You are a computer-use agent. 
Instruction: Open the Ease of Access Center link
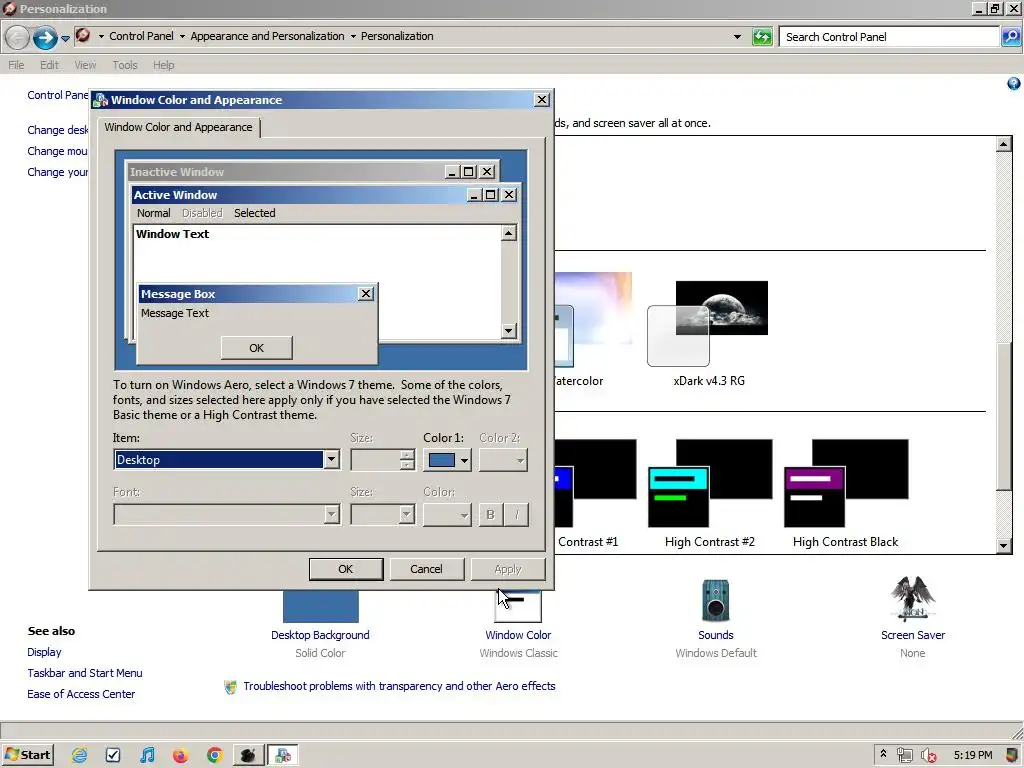pyautogui.click(x=81, y=694)
